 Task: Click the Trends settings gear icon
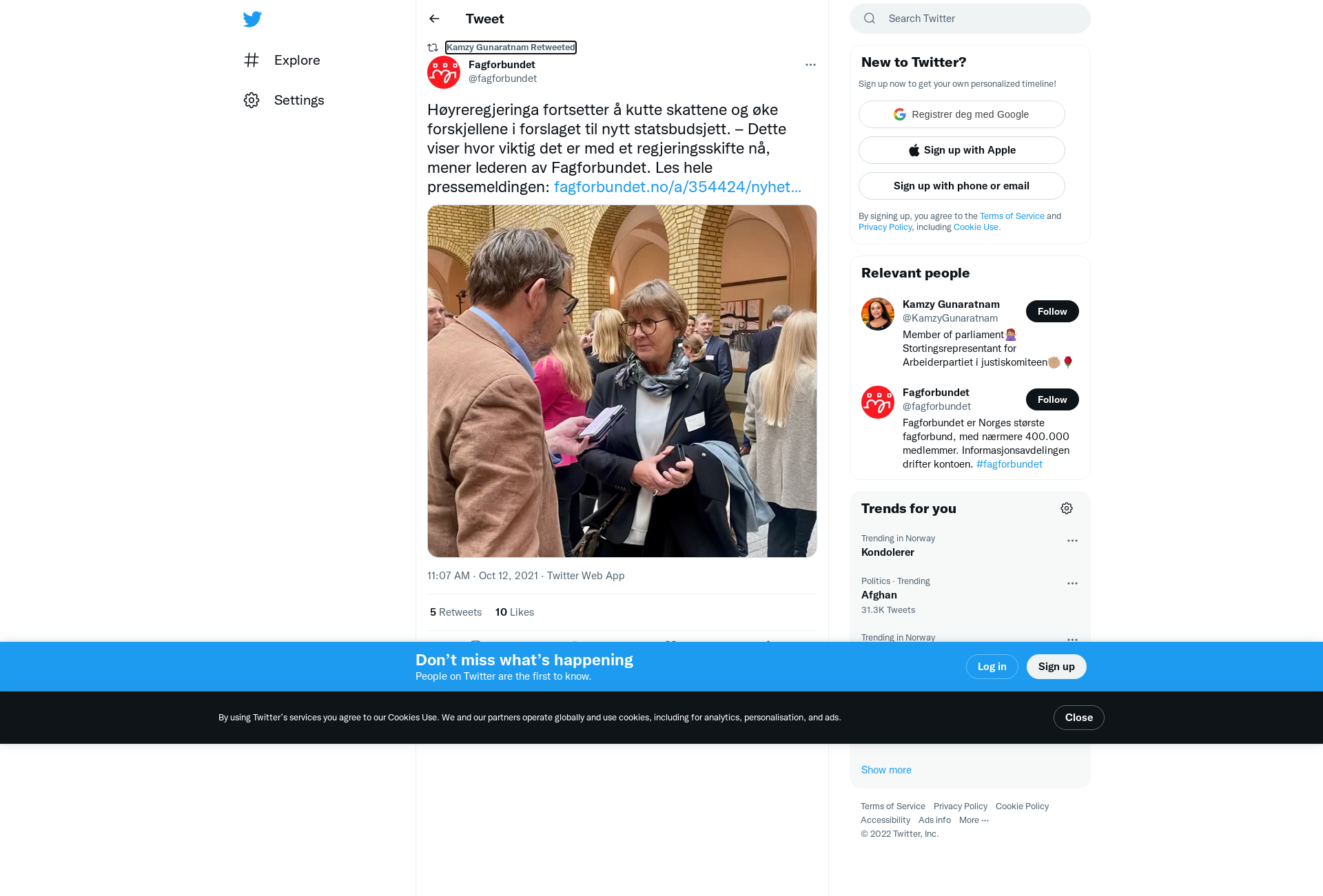point(1067,508)
